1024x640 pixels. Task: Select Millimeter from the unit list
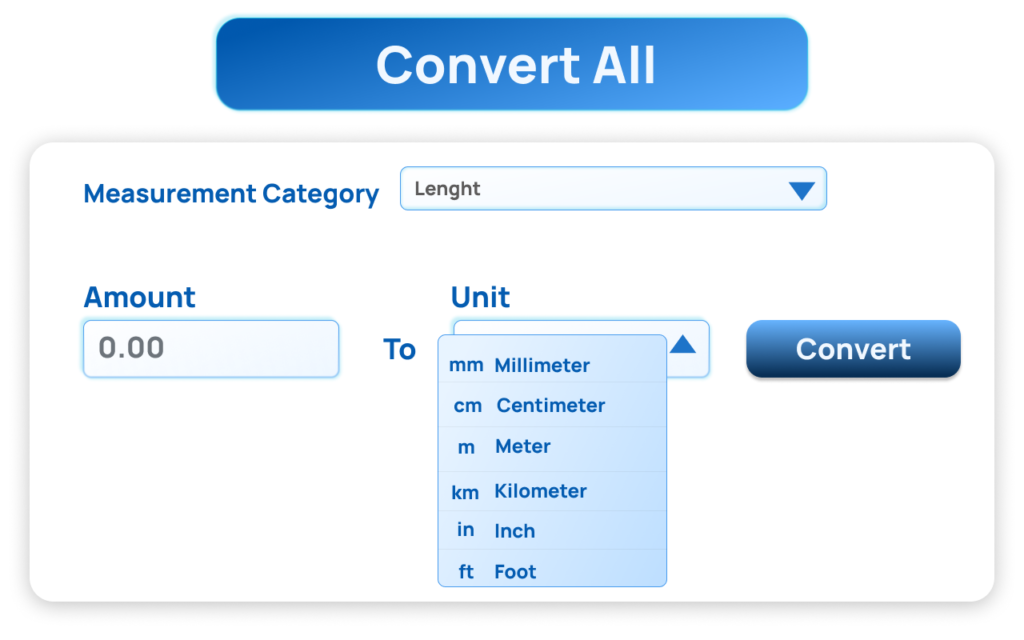click(541, 366)
